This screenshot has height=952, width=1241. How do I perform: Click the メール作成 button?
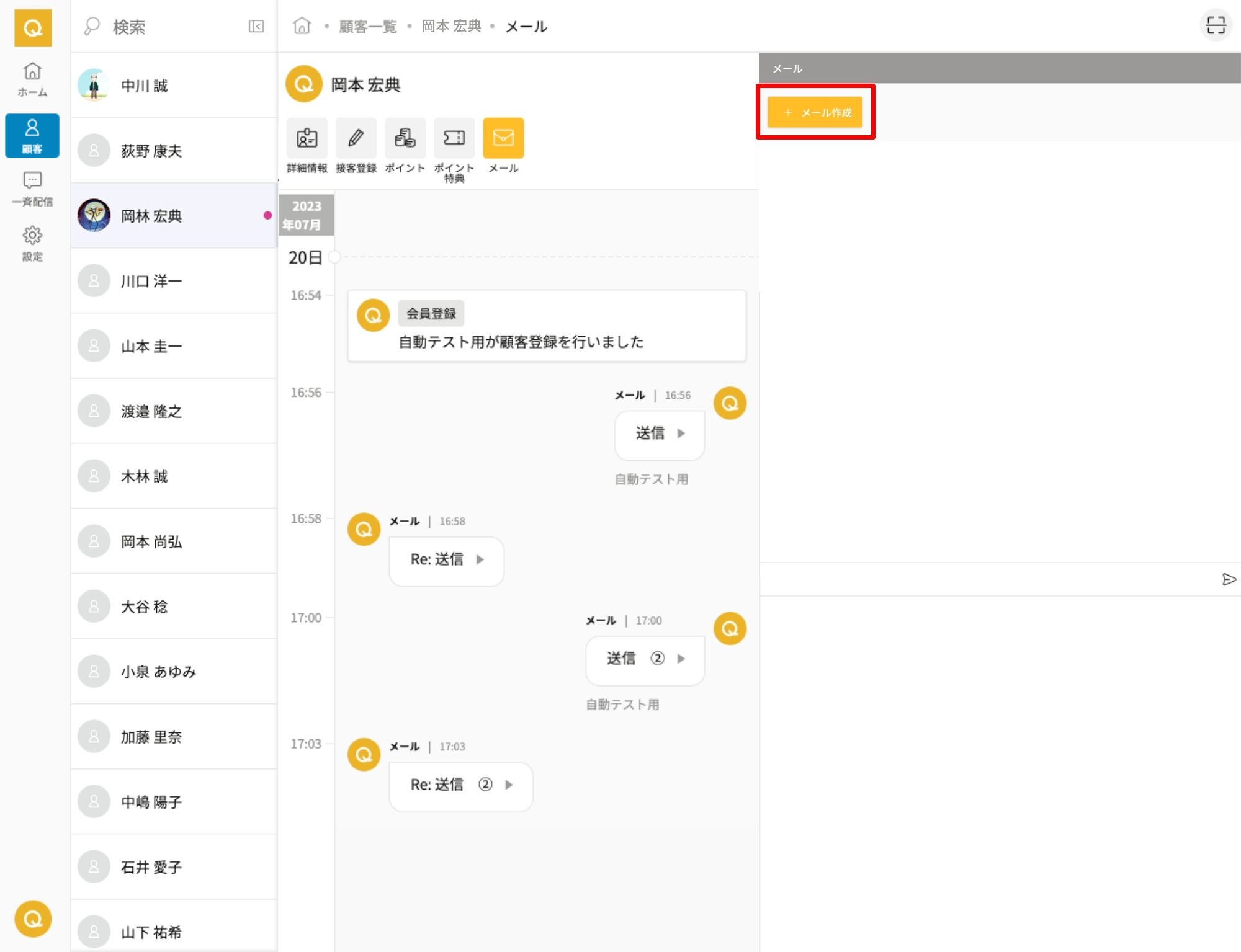tap(815, 112)
